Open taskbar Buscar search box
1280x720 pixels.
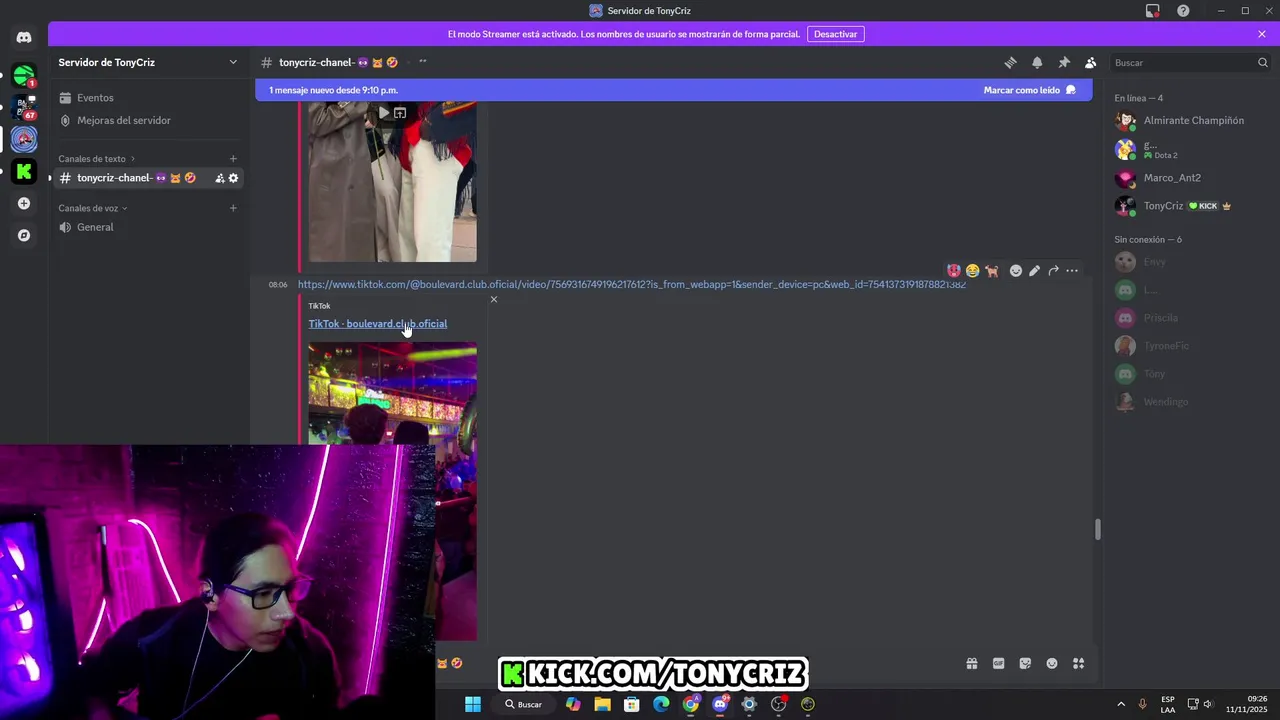tap(524, 704)
